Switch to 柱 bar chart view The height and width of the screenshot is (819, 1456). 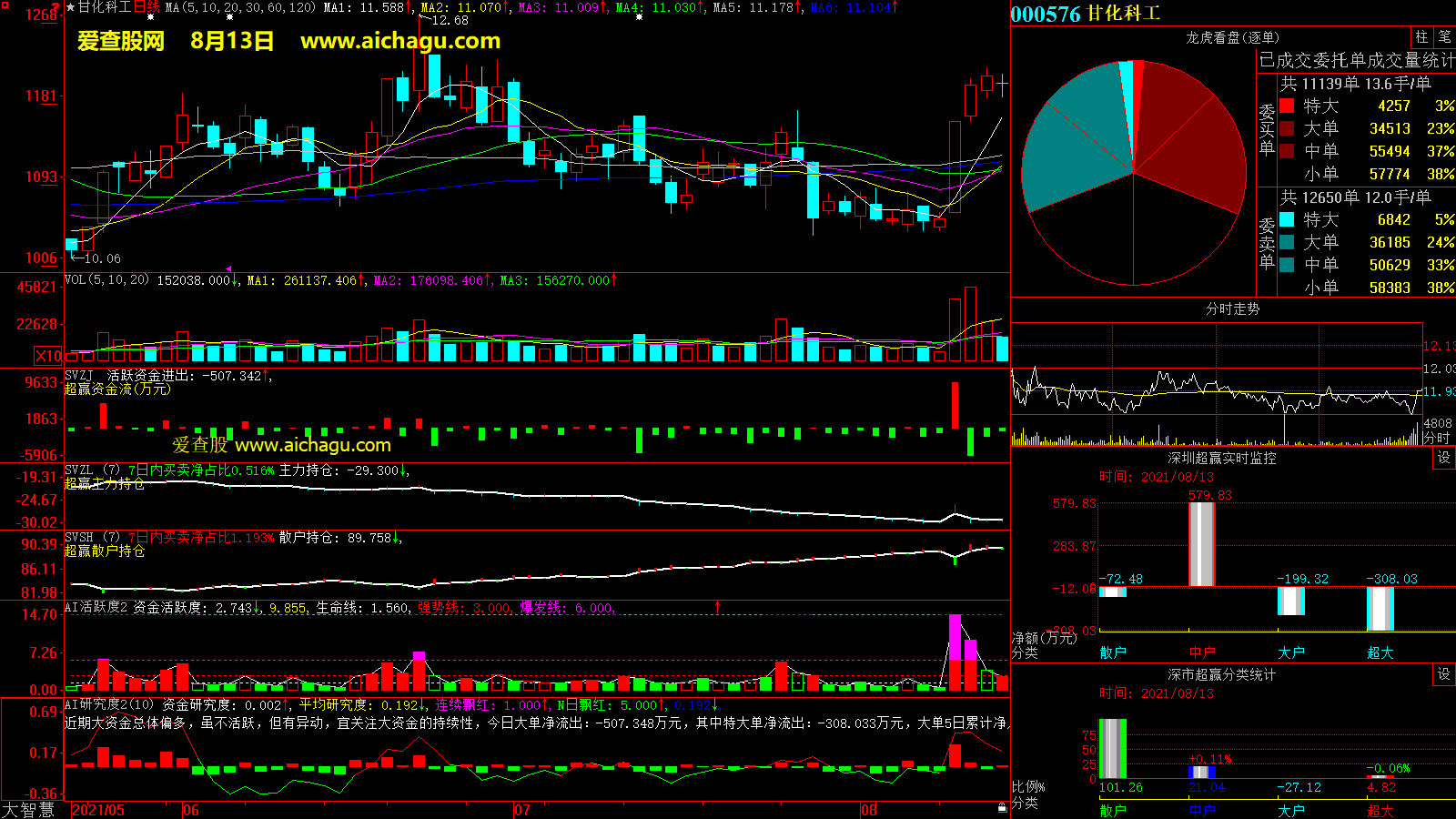coord(1421,37)
